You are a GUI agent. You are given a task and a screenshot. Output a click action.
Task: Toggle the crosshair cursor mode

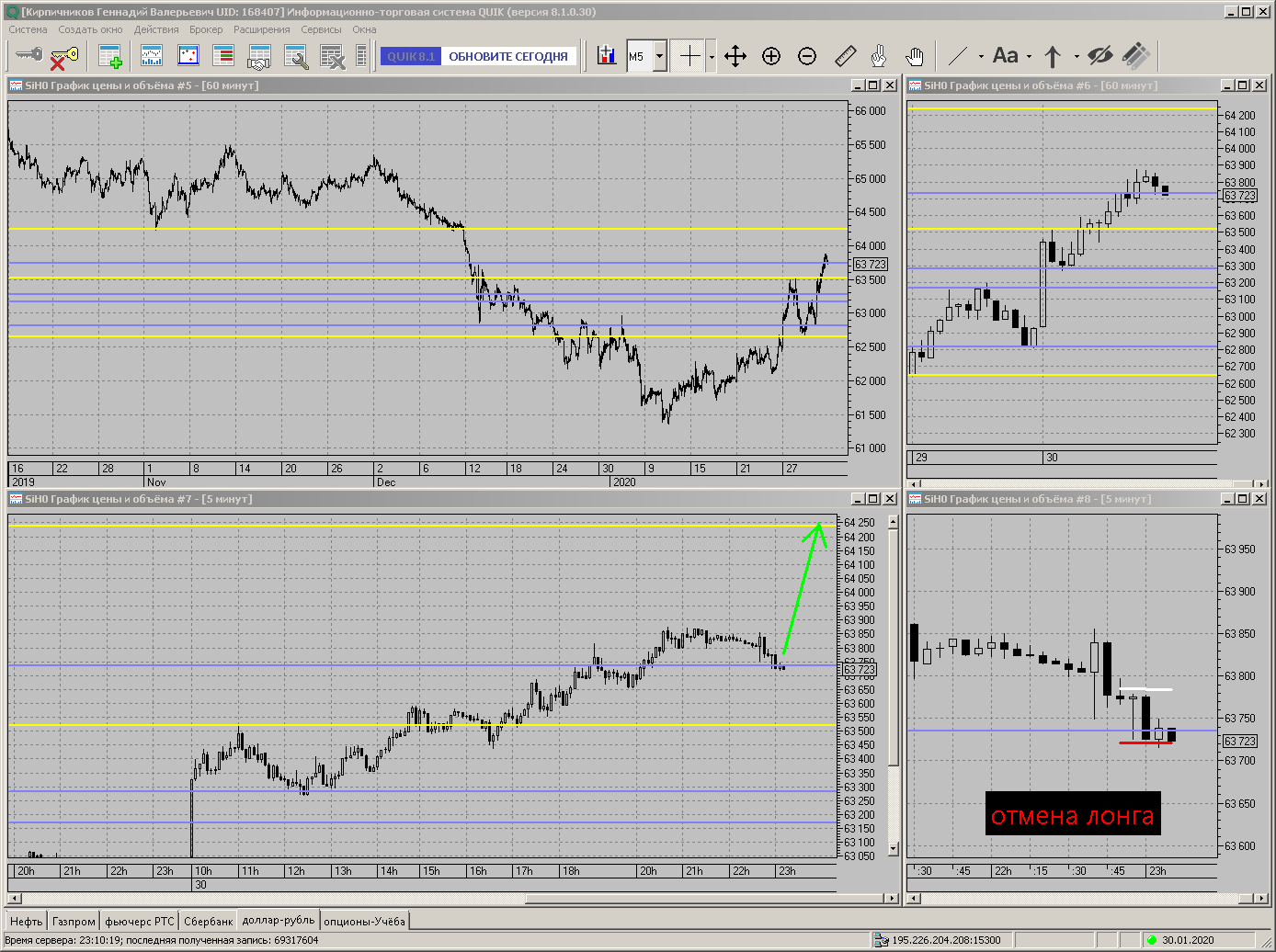coord(689,56)
